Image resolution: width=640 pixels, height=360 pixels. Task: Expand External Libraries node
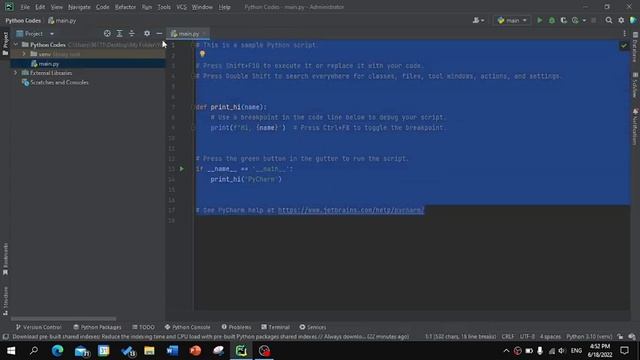point(16,73)
